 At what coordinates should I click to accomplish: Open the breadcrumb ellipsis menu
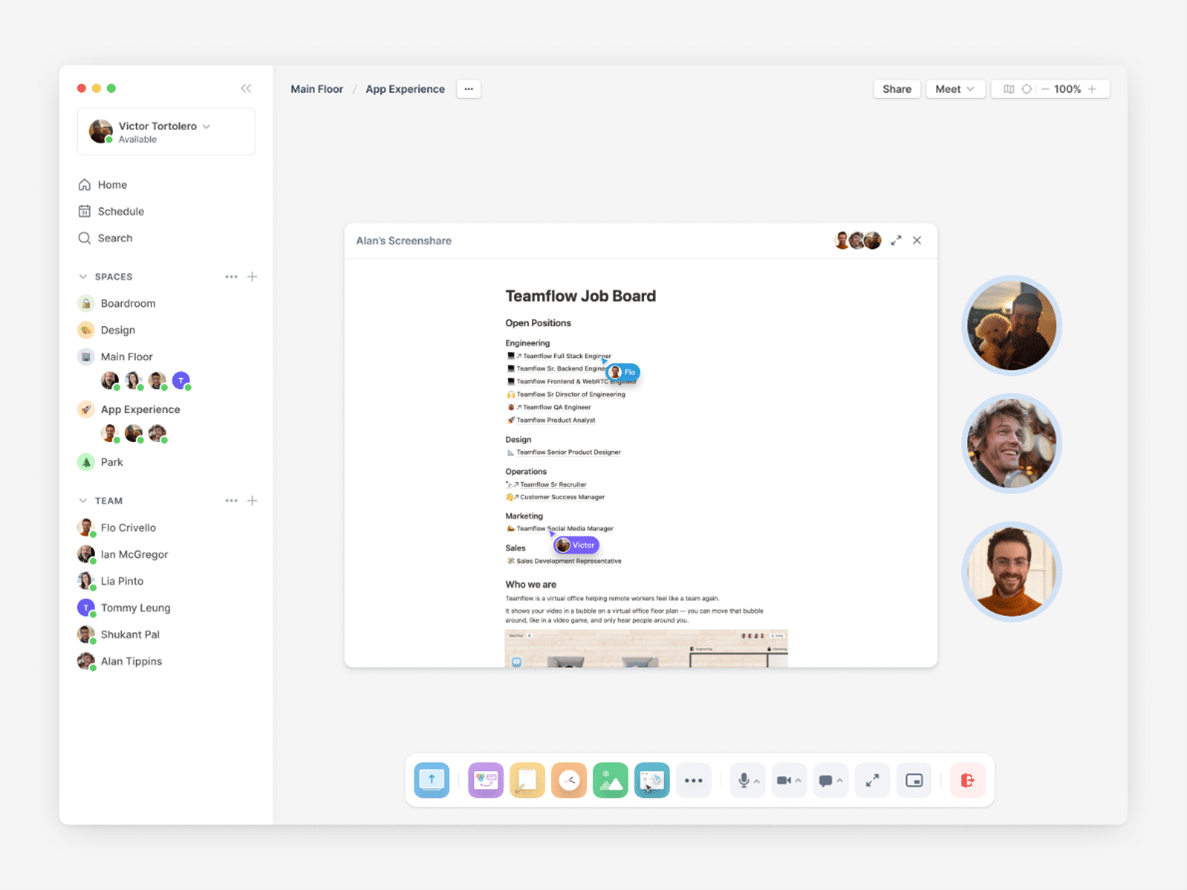click(x=469, y=89)
